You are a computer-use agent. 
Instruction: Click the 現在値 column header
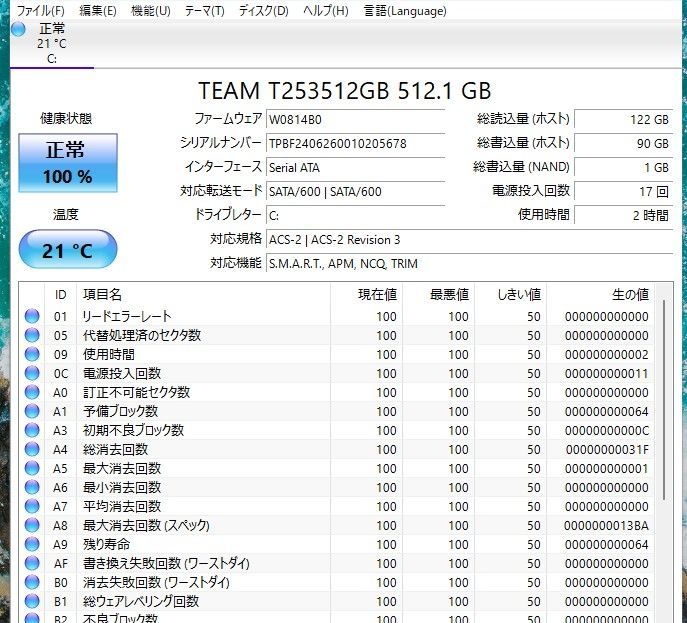[x=367, y=295]
